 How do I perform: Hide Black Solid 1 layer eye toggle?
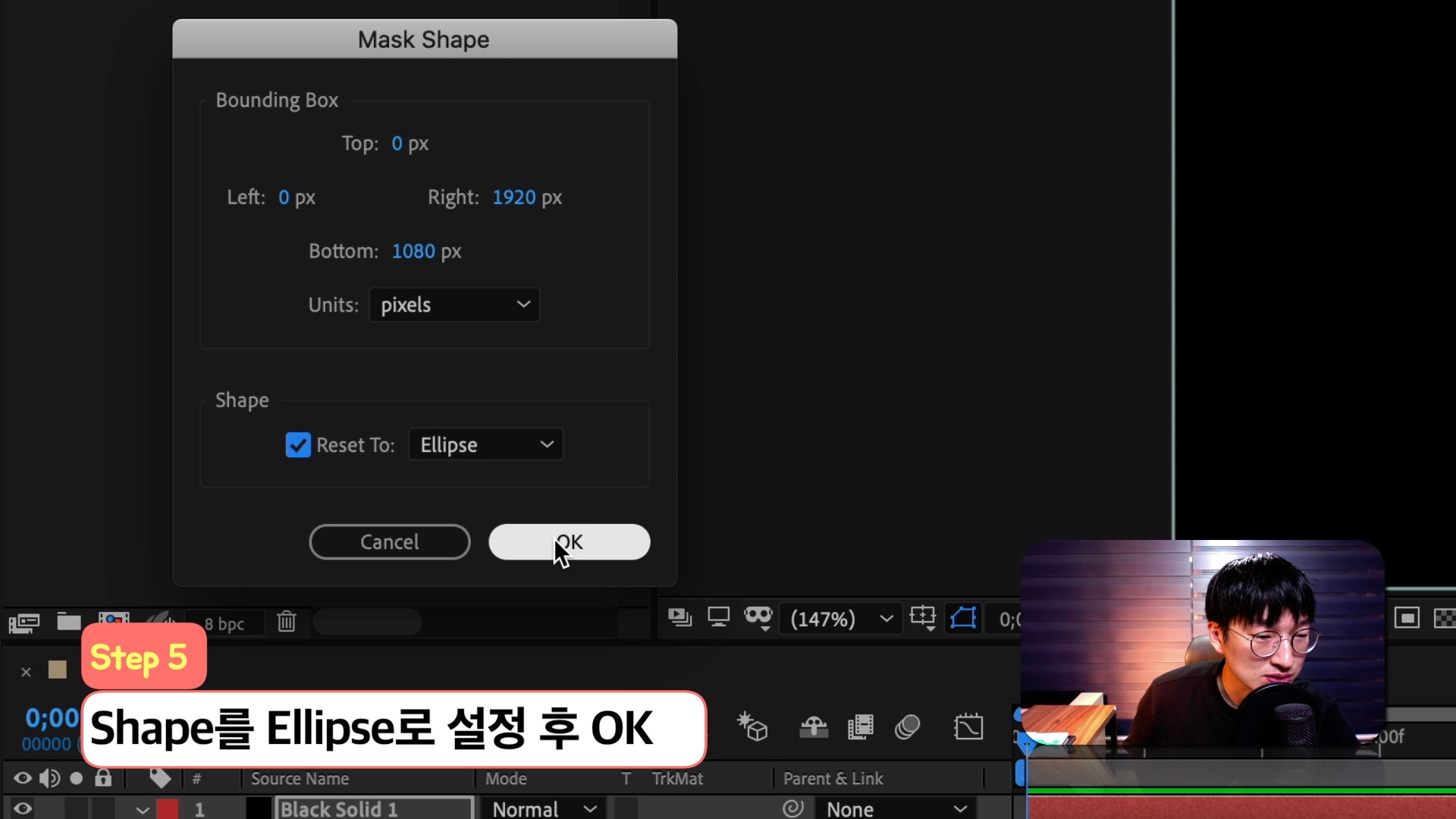(x=23, y=808)
